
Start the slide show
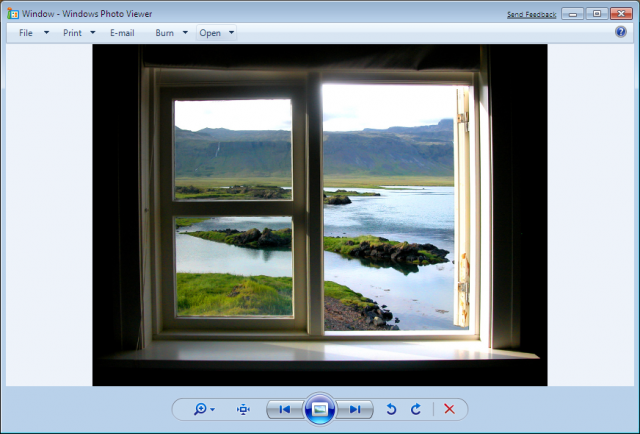tap(320, 409)
